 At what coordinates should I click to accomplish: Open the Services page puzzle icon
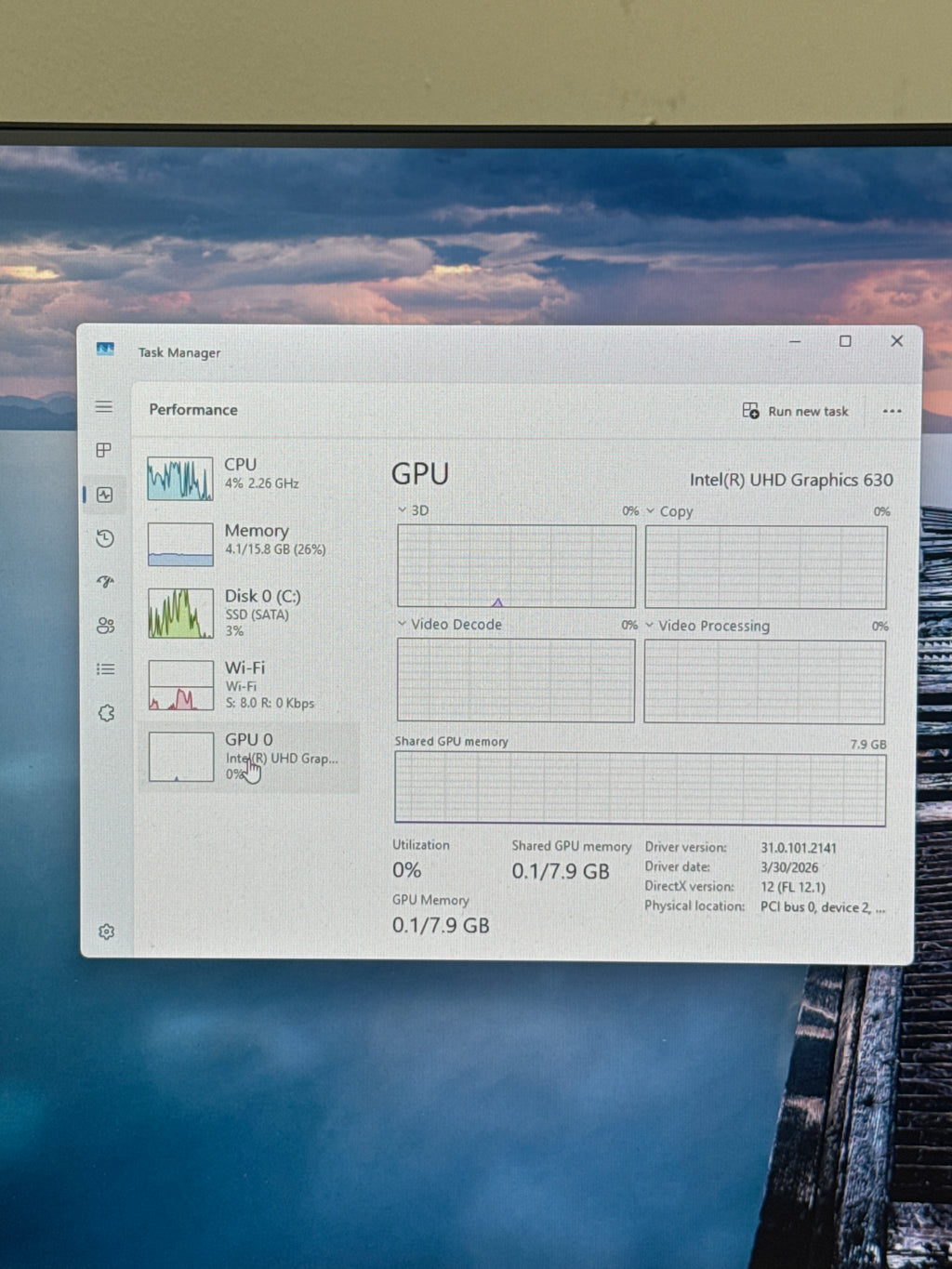(x=106, y=713)
